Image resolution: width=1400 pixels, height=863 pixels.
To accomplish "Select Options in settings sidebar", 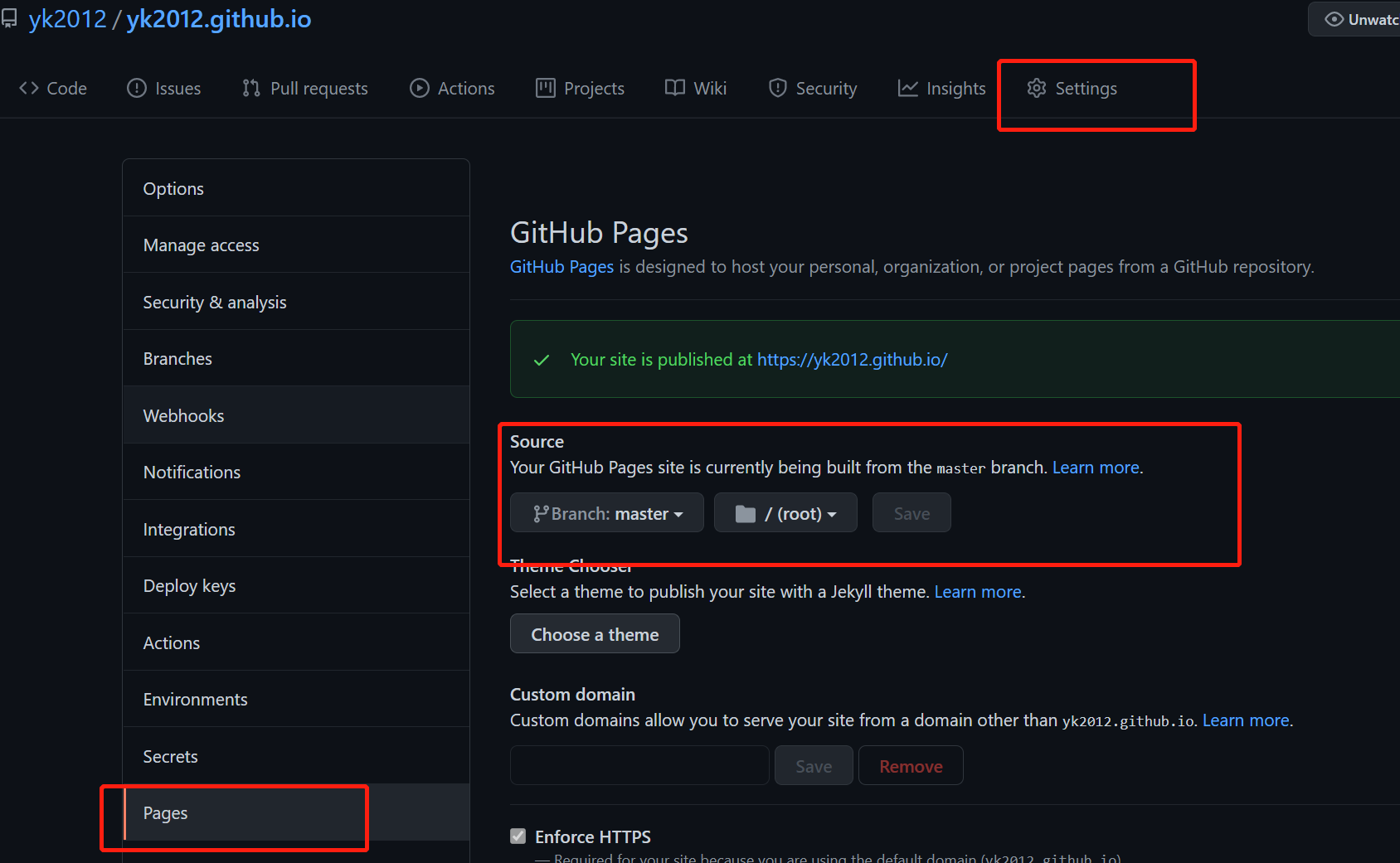I will tap(296, 188).
